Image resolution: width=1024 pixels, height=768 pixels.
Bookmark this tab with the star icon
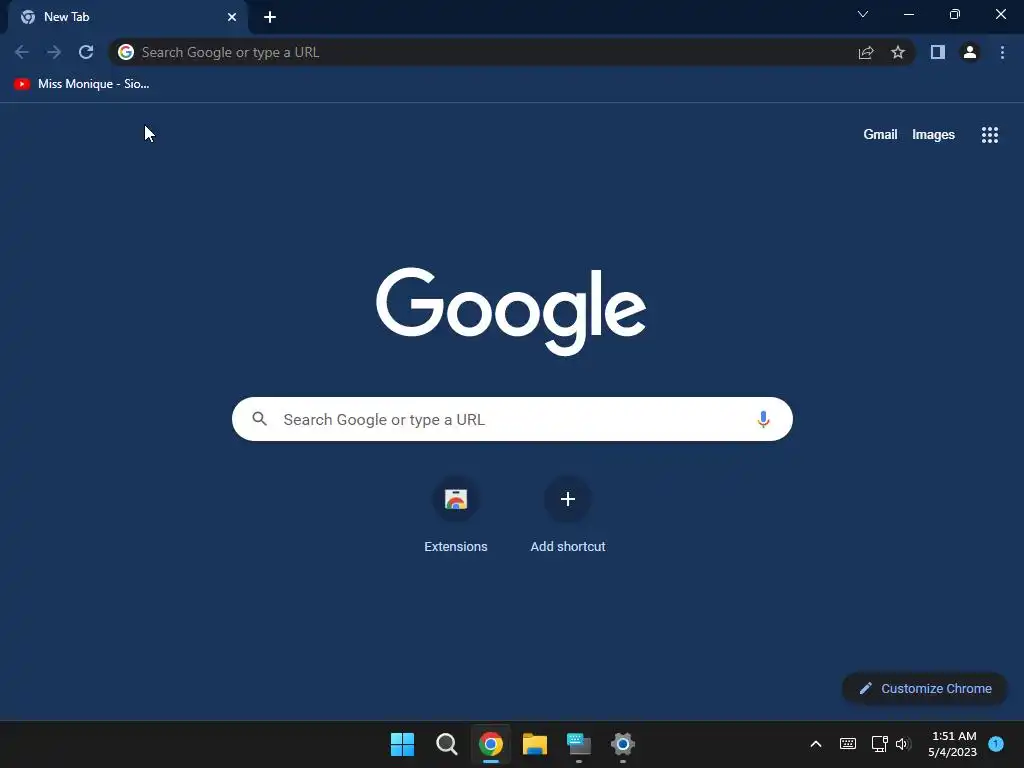(x=898, y=52)
